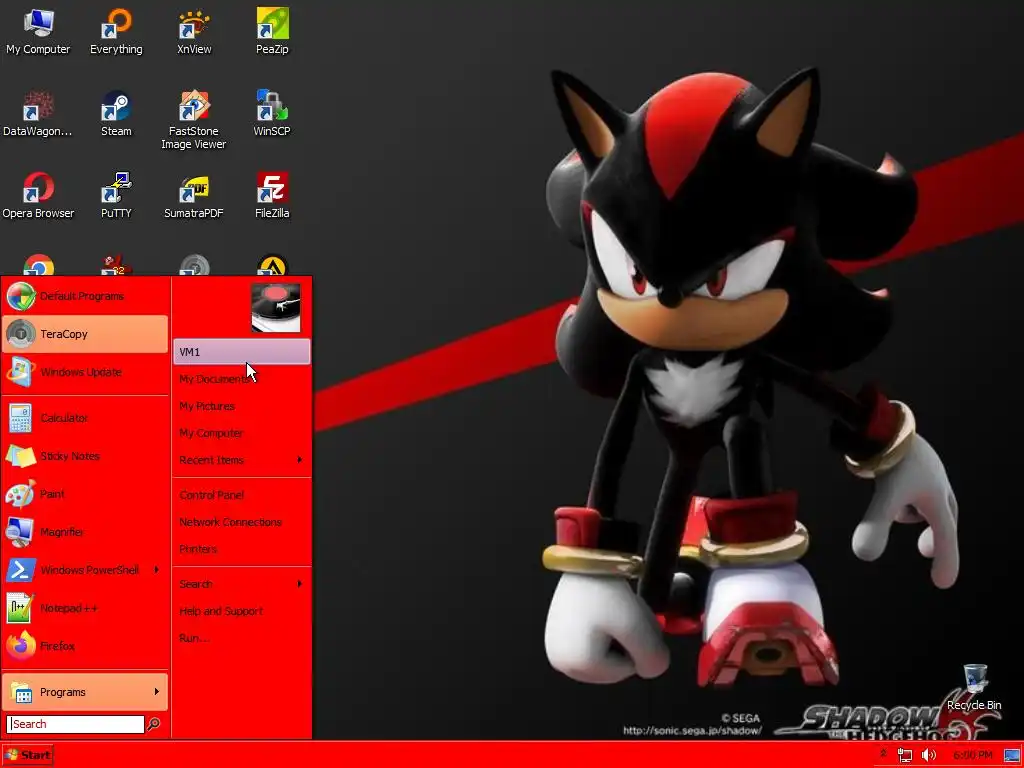Open Default Programs from Start menu
Viewport: 1024px width, 768px height.
tap(85, 296)
